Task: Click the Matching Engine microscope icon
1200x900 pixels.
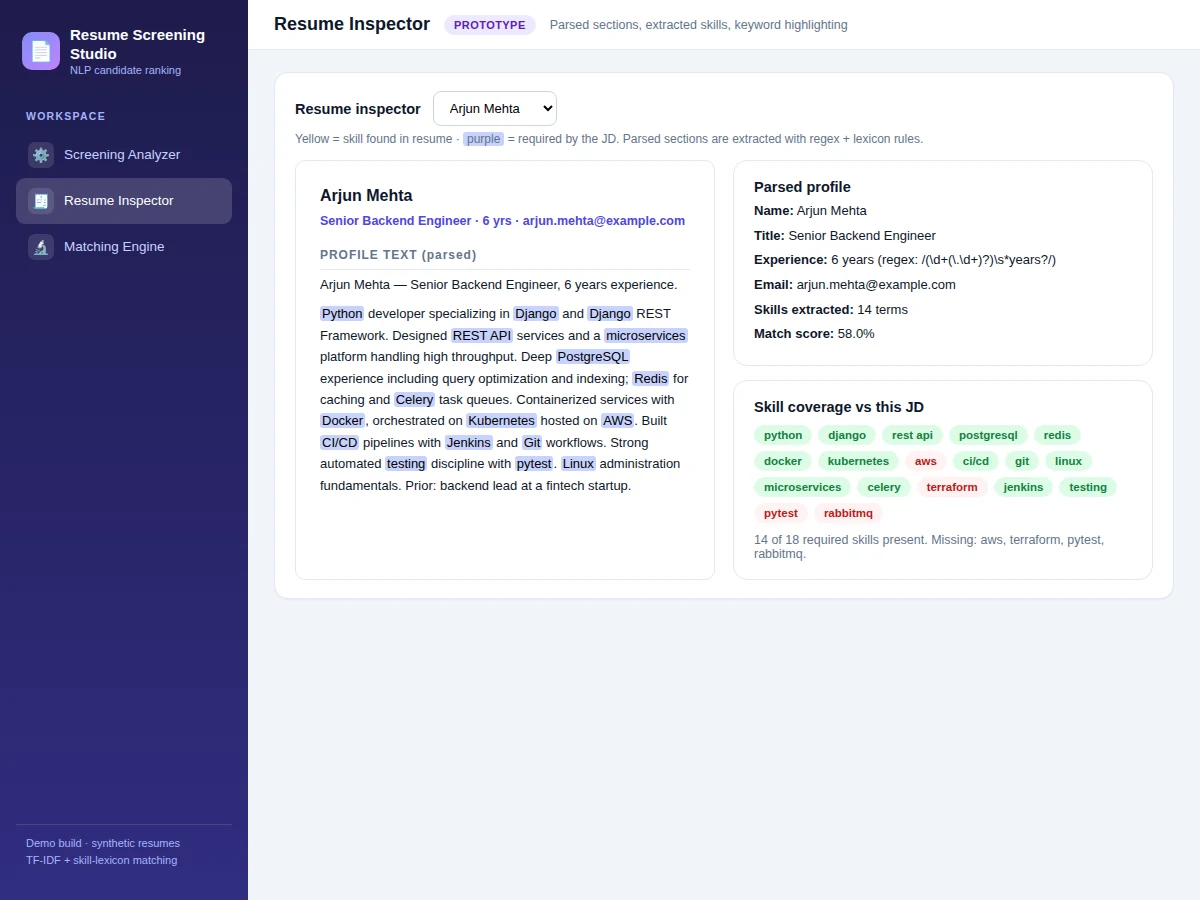Action: (x=41, y=247)
